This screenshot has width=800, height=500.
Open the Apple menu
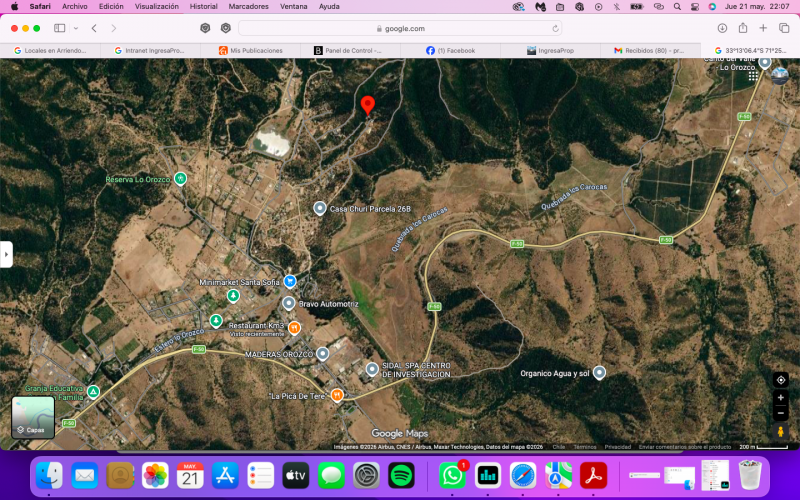(x=14, y=7)
